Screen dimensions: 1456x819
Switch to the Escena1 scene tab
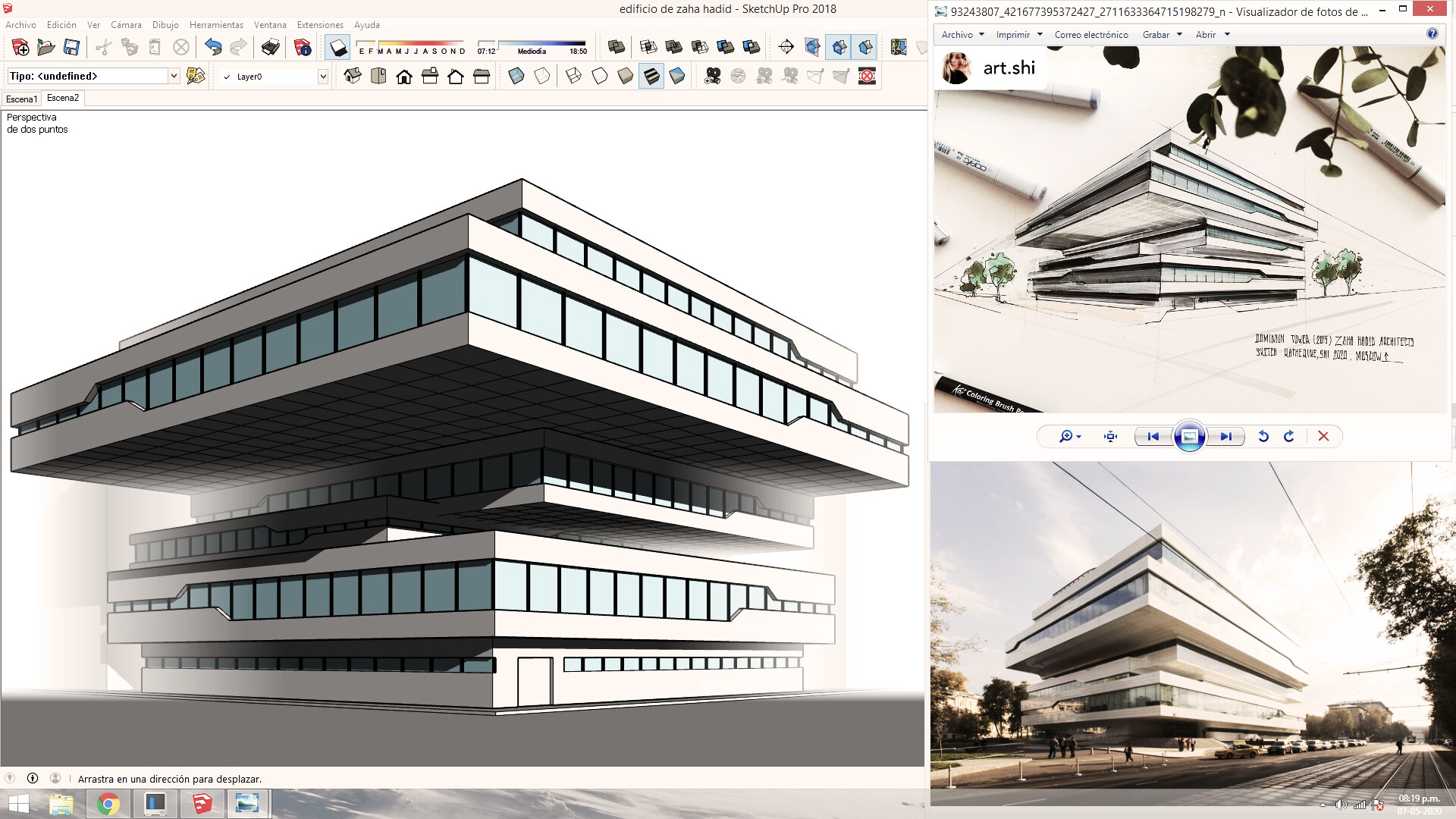click(20, 98)
